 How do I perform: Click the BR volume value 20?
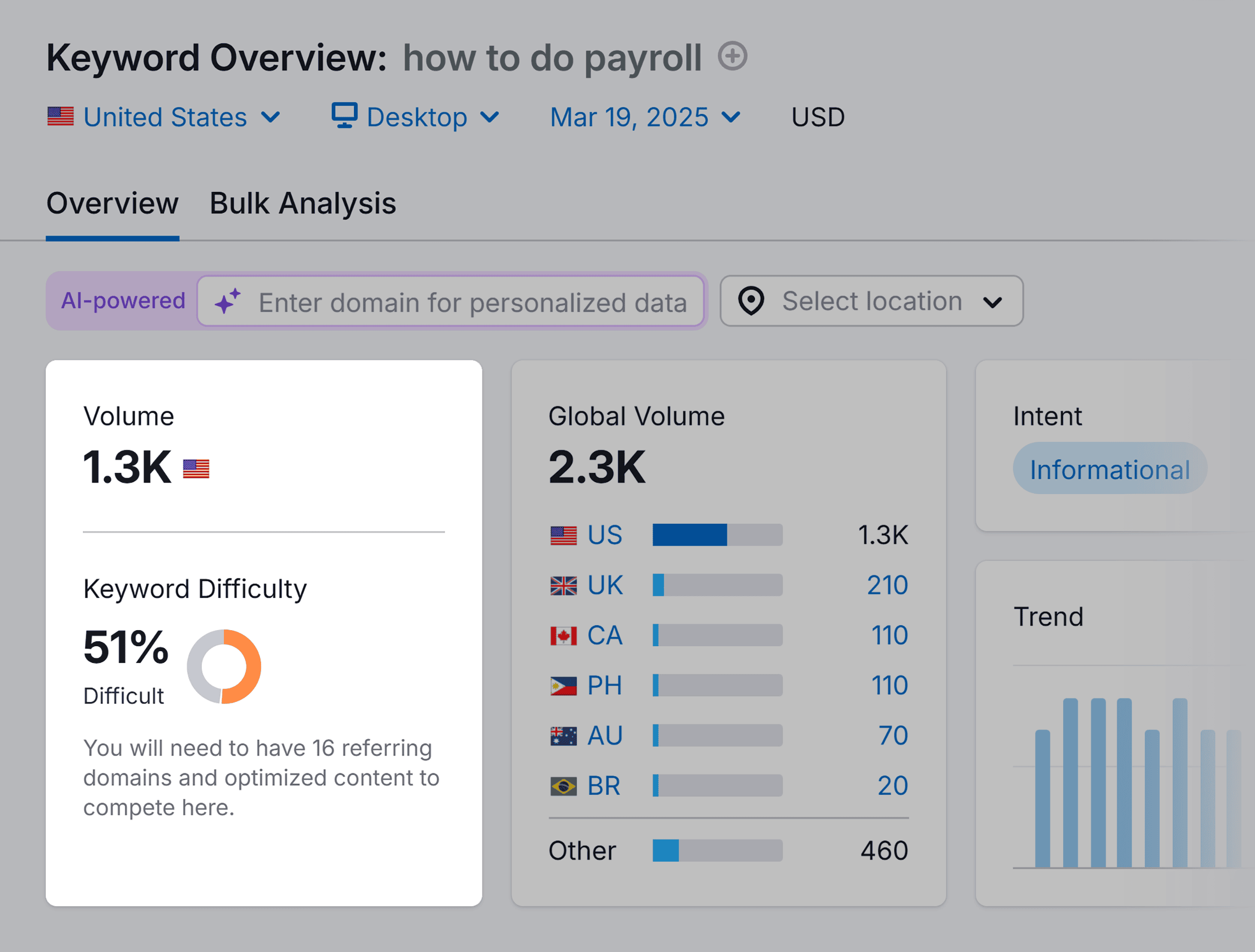(893, 786)
